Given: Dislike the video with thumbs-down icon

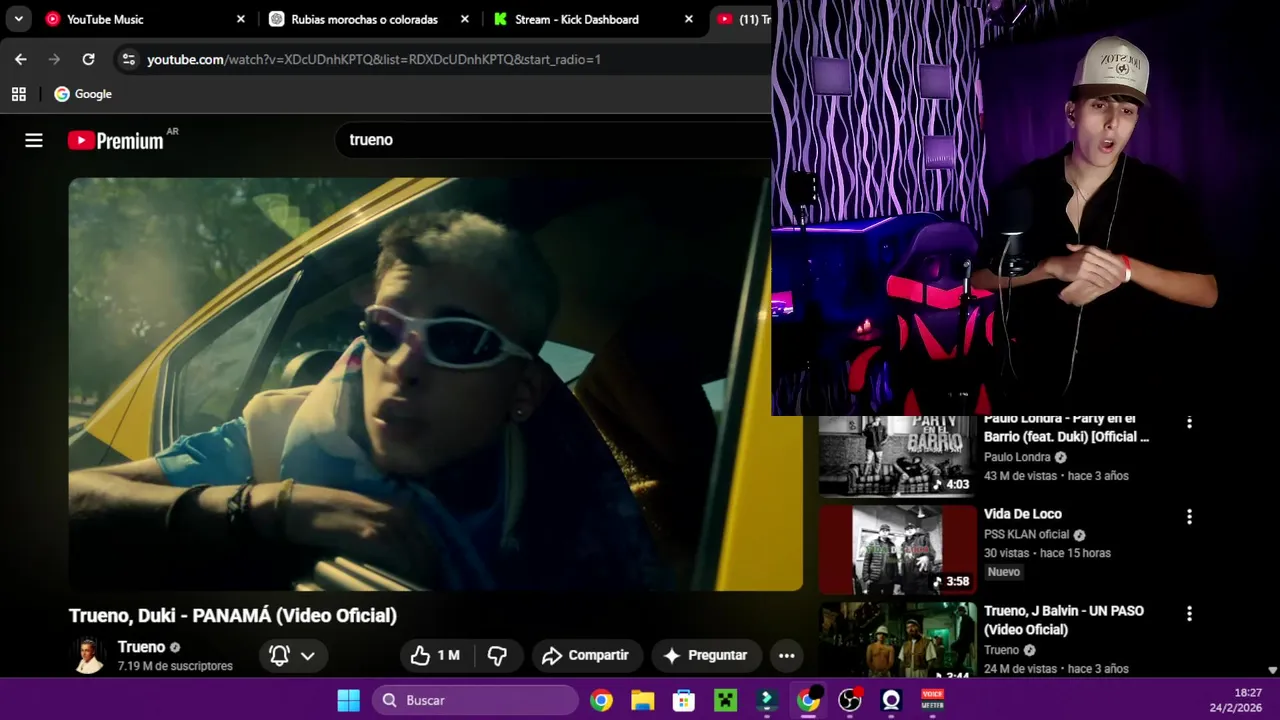Looking at the screenshot, I should (497, 655).
